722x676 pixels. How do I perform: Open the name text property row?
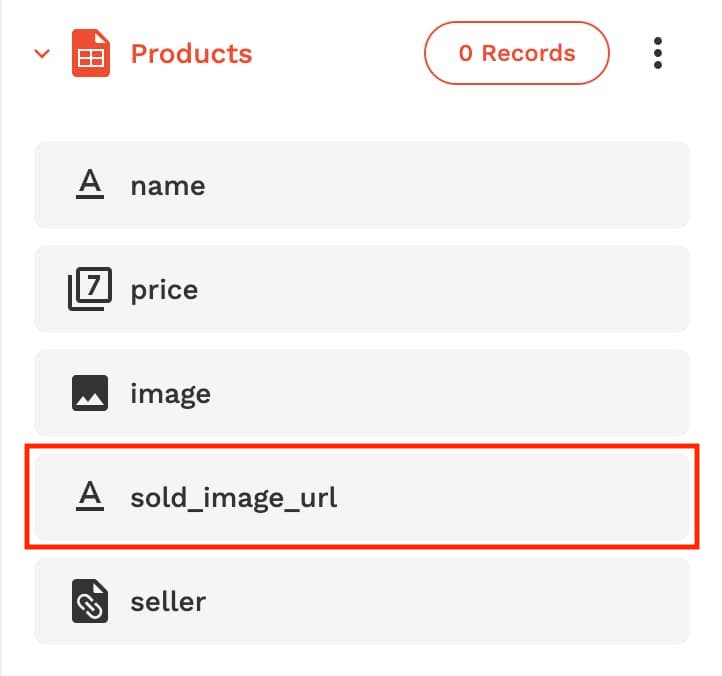362,185
